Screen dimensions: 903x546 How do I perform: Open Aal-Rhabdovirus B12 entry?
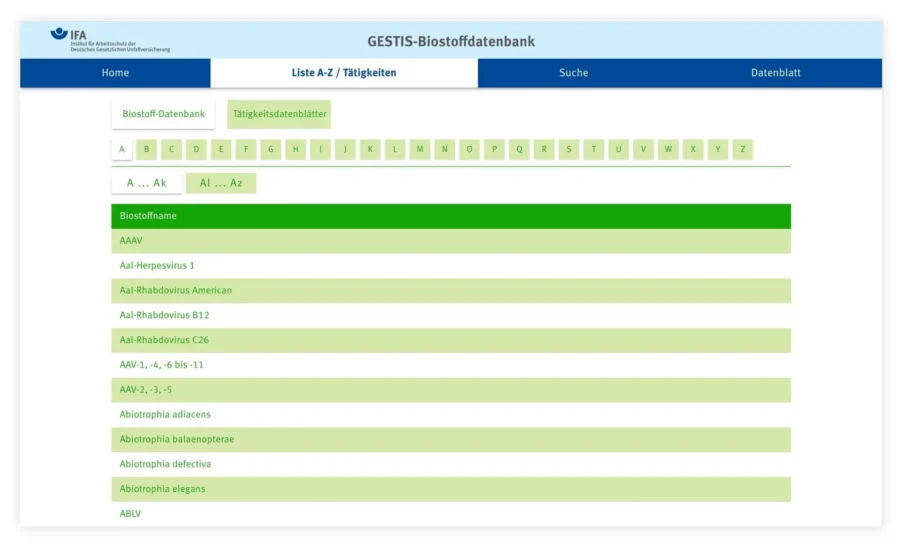451,315
